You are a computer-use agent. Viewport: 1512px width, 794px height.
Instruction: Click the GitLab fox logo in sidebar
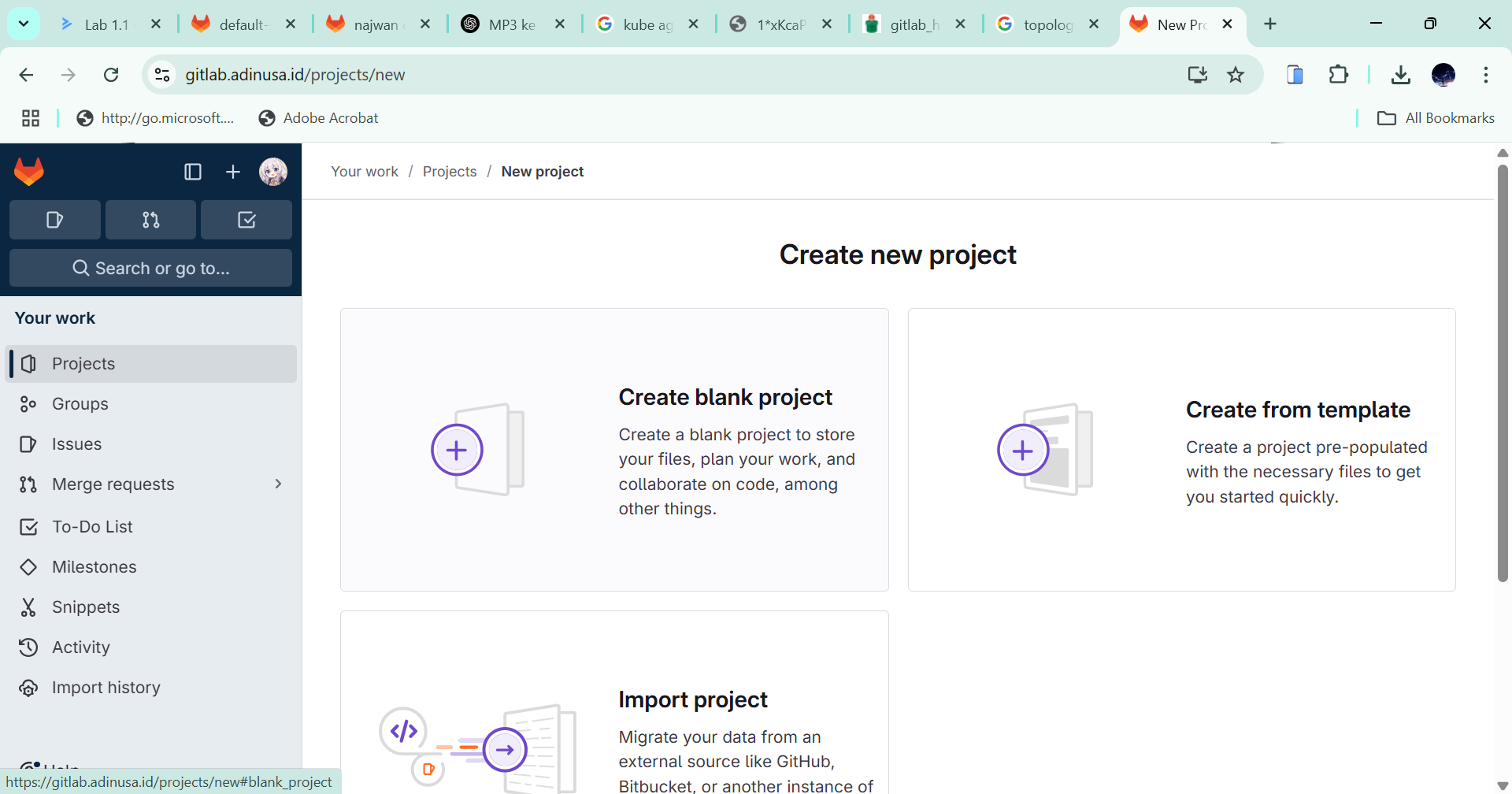click(x=29, y=172)
